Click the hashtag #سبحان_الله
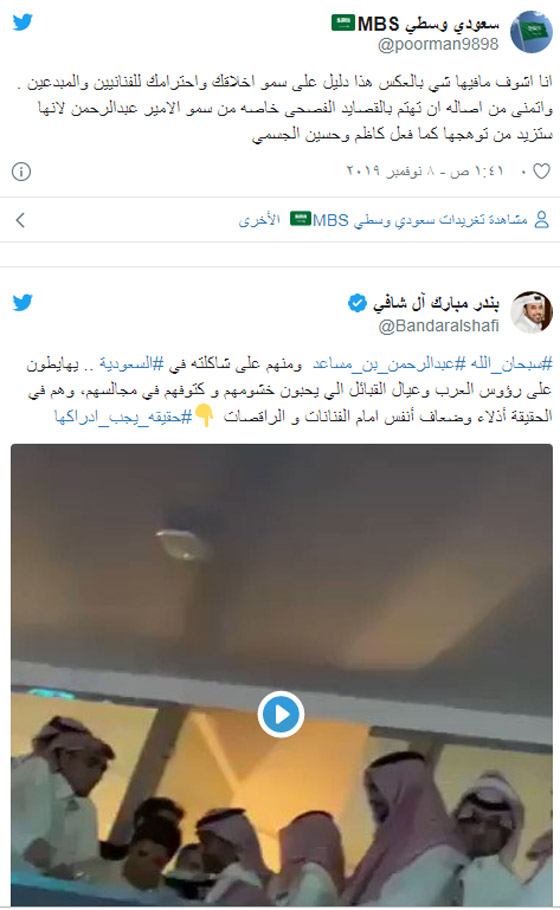560x910 pixels. coord(510,364)
